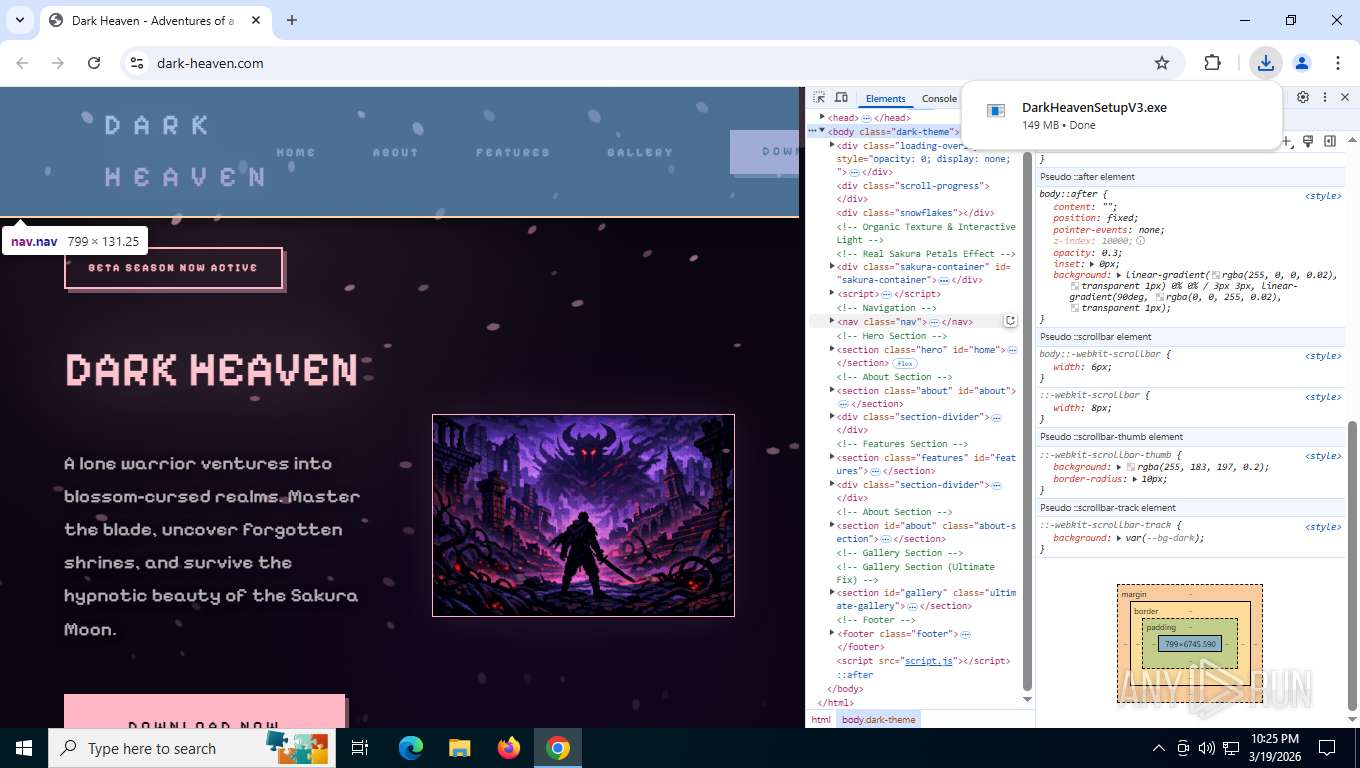Expand the footer element node
This screenshot has height=768, width=1360.
[832, 633]
